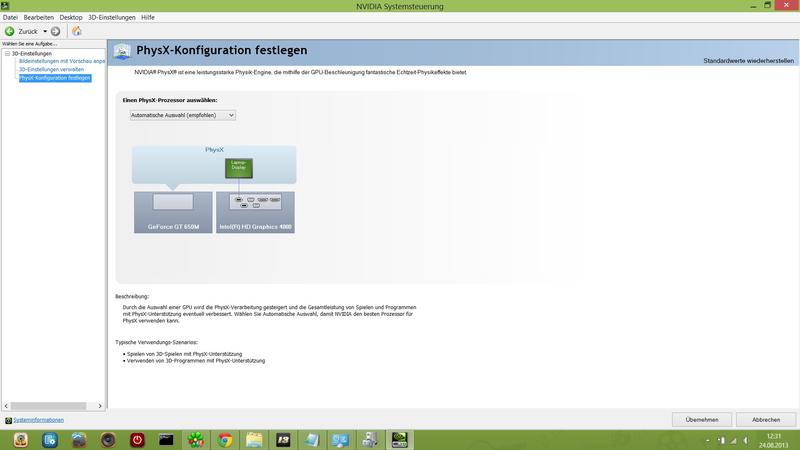Click the task panel's right scroll arrow
This screenshot has height=450, width=800.
(100, 406)
